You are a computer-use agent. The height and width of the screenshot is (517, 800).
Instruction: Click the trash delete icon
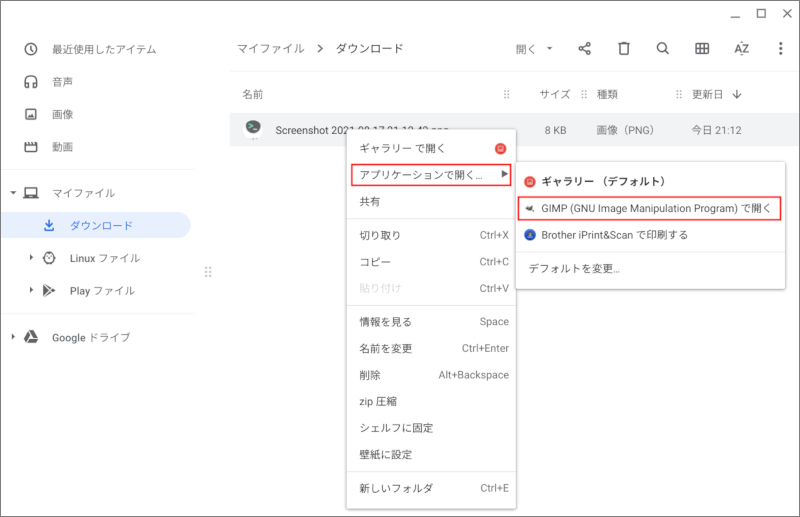point(624,48)
